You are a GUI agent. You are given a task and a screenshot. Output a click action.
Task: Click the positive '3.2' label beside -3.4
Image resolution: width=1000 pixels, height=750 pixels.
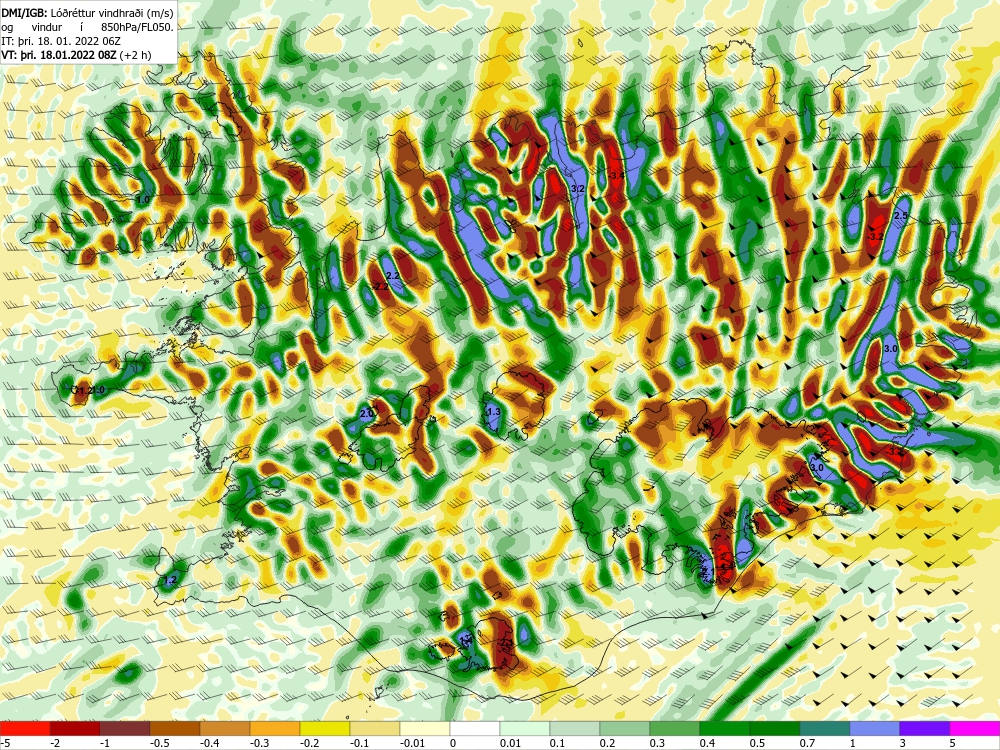pos(578,189)
